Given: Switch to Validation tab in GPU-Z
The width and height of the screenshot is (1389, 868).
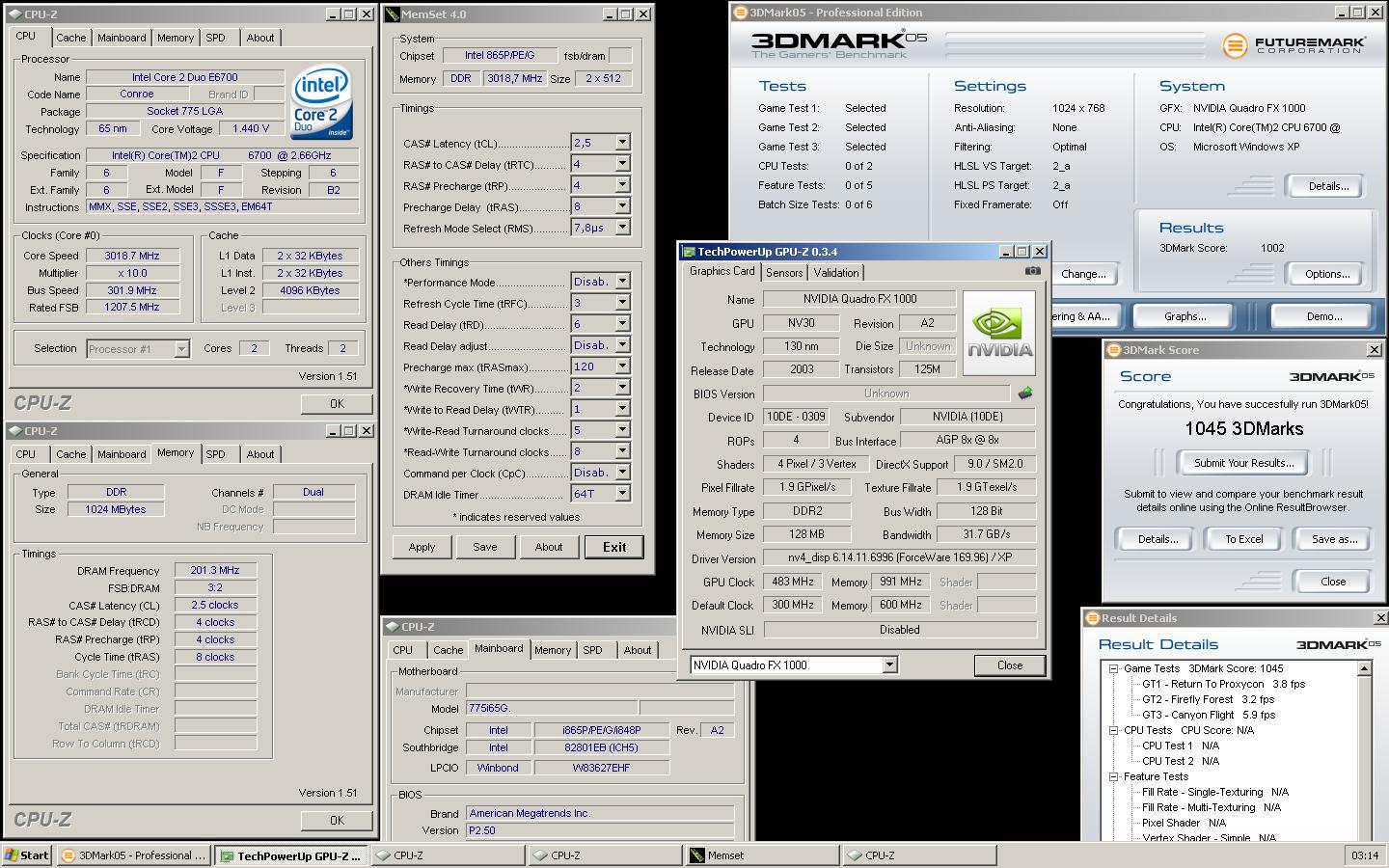Looking at the screenshot, I should point(836,273).
